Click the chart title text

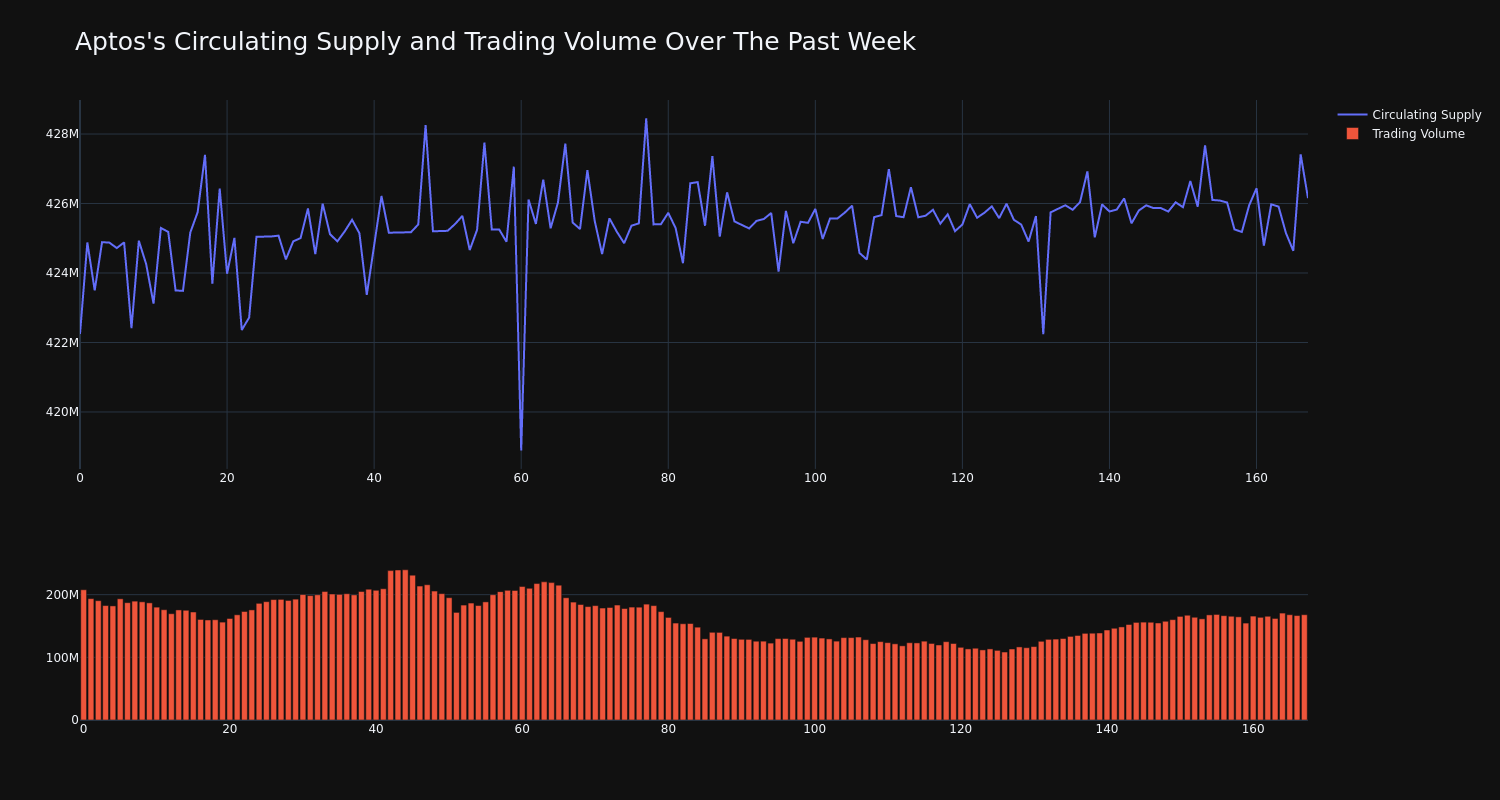[495, 42]
